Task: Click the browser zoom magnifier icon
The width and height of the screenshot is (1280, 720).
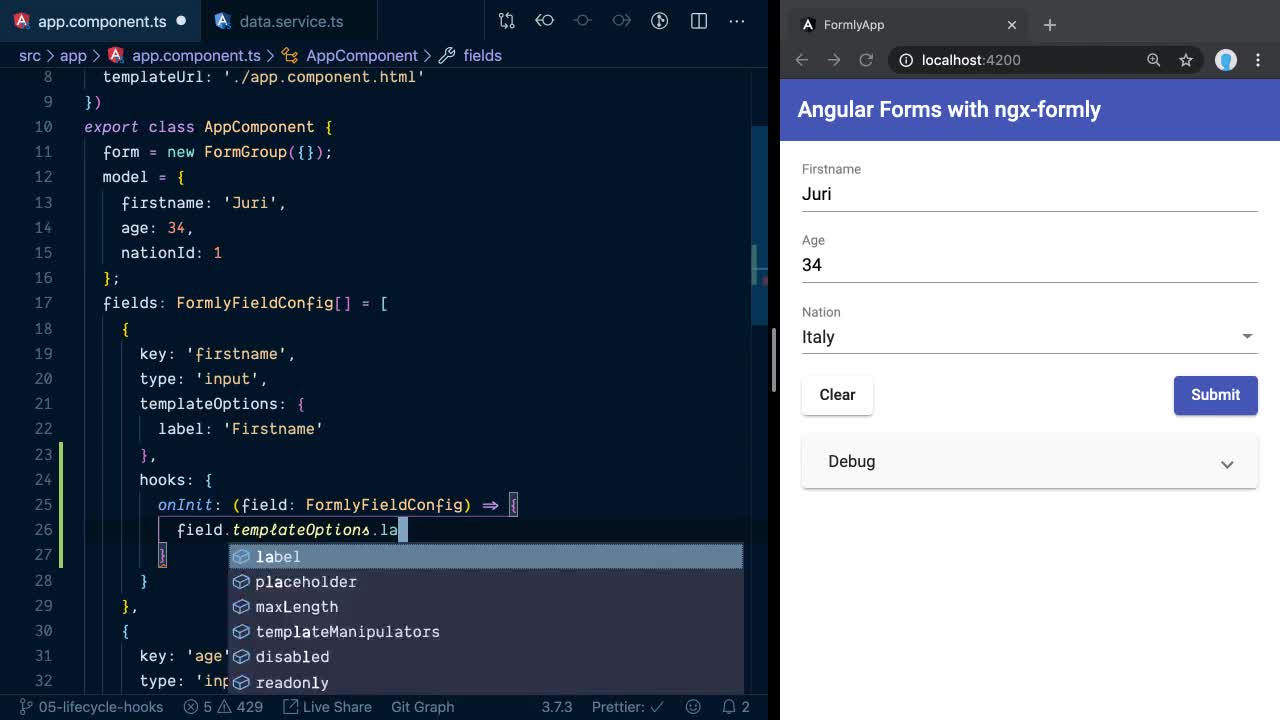Action: 1153,60
